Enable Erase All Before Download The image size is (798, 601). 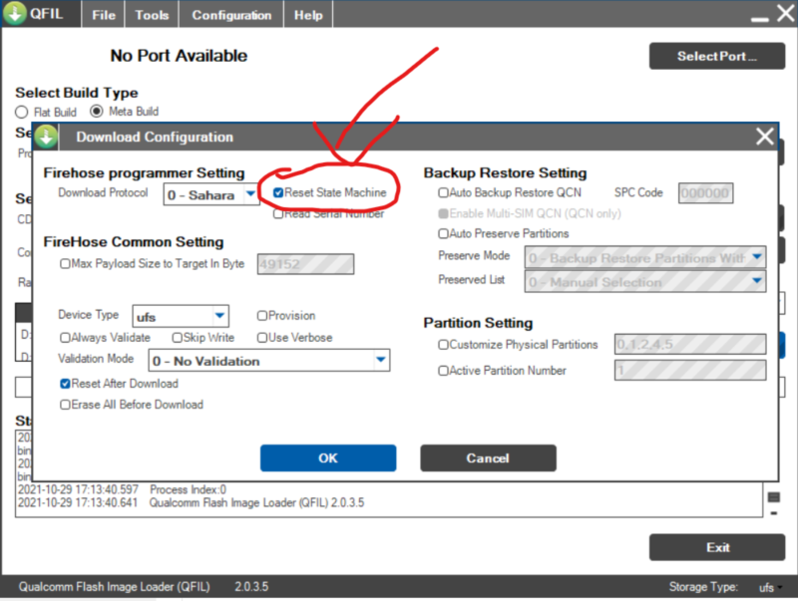(65, 405)
